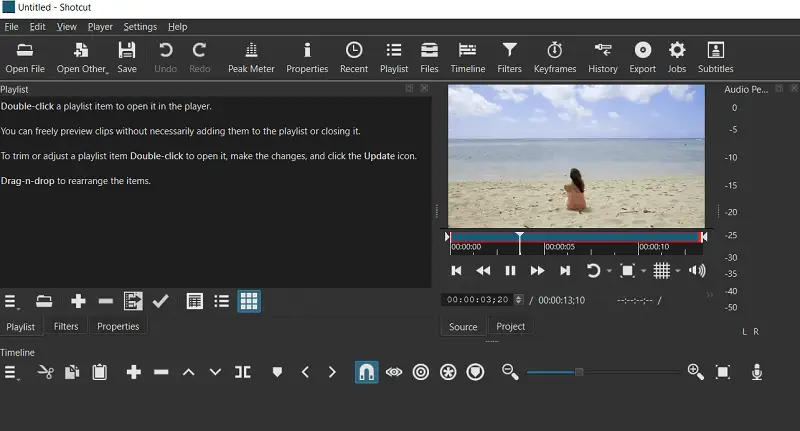The height and width of the screenshot is (431, 800).
Task: Select the Properties tab below playlist panel
Action: (118, 326)
